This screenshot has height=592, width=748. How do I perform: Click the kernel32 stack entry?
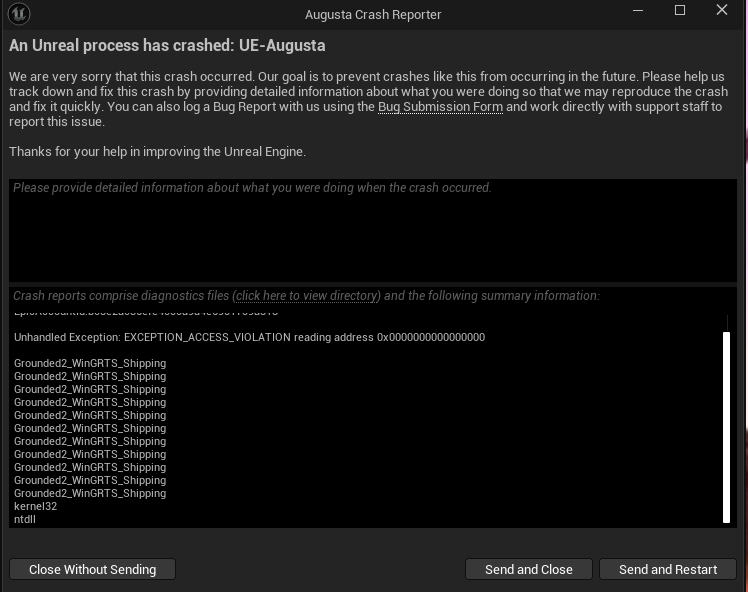tap(35, 506)
